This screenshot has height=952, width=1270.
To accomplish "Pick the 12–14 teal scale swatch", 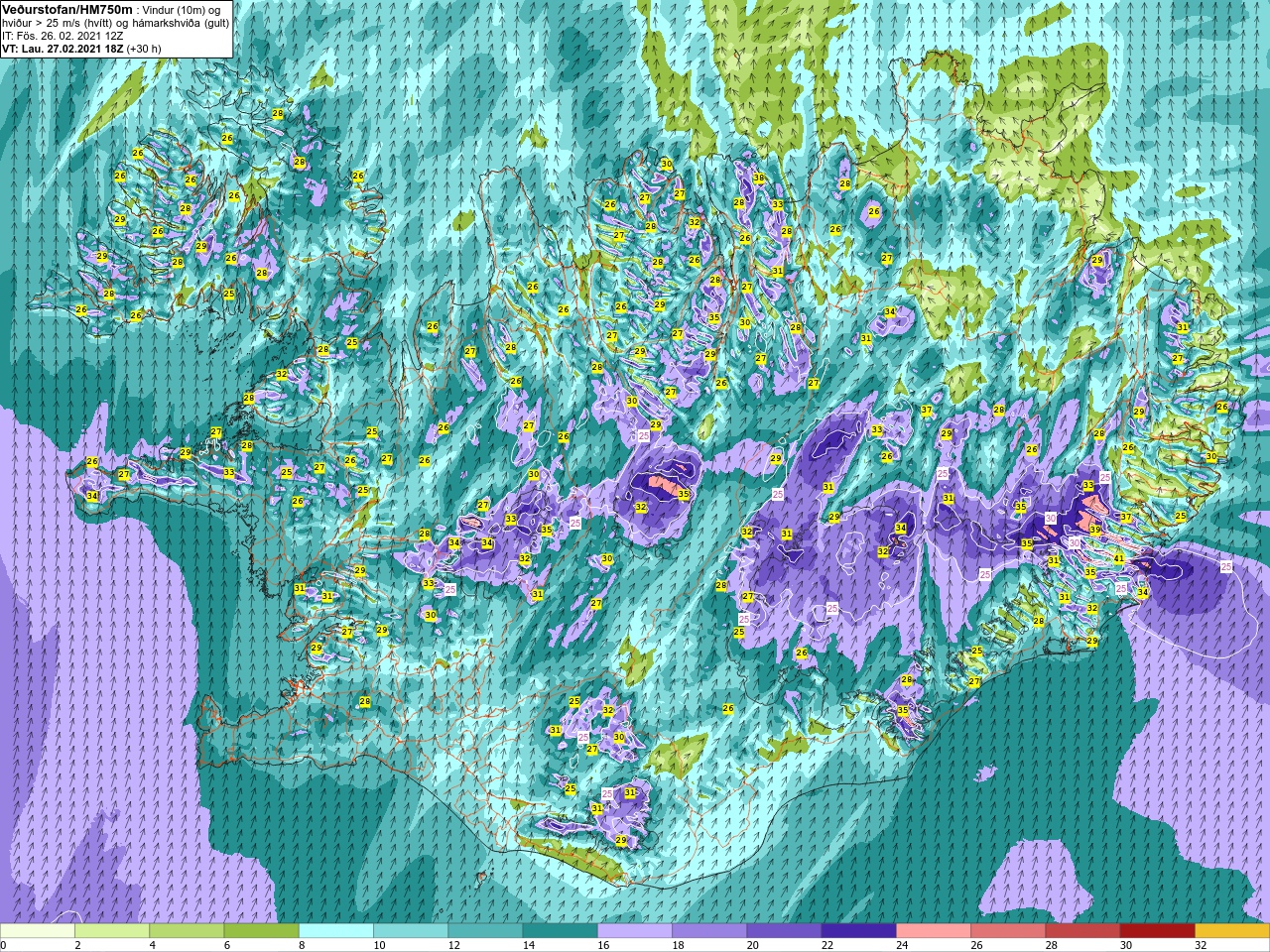I will click(x=485, y=931).
